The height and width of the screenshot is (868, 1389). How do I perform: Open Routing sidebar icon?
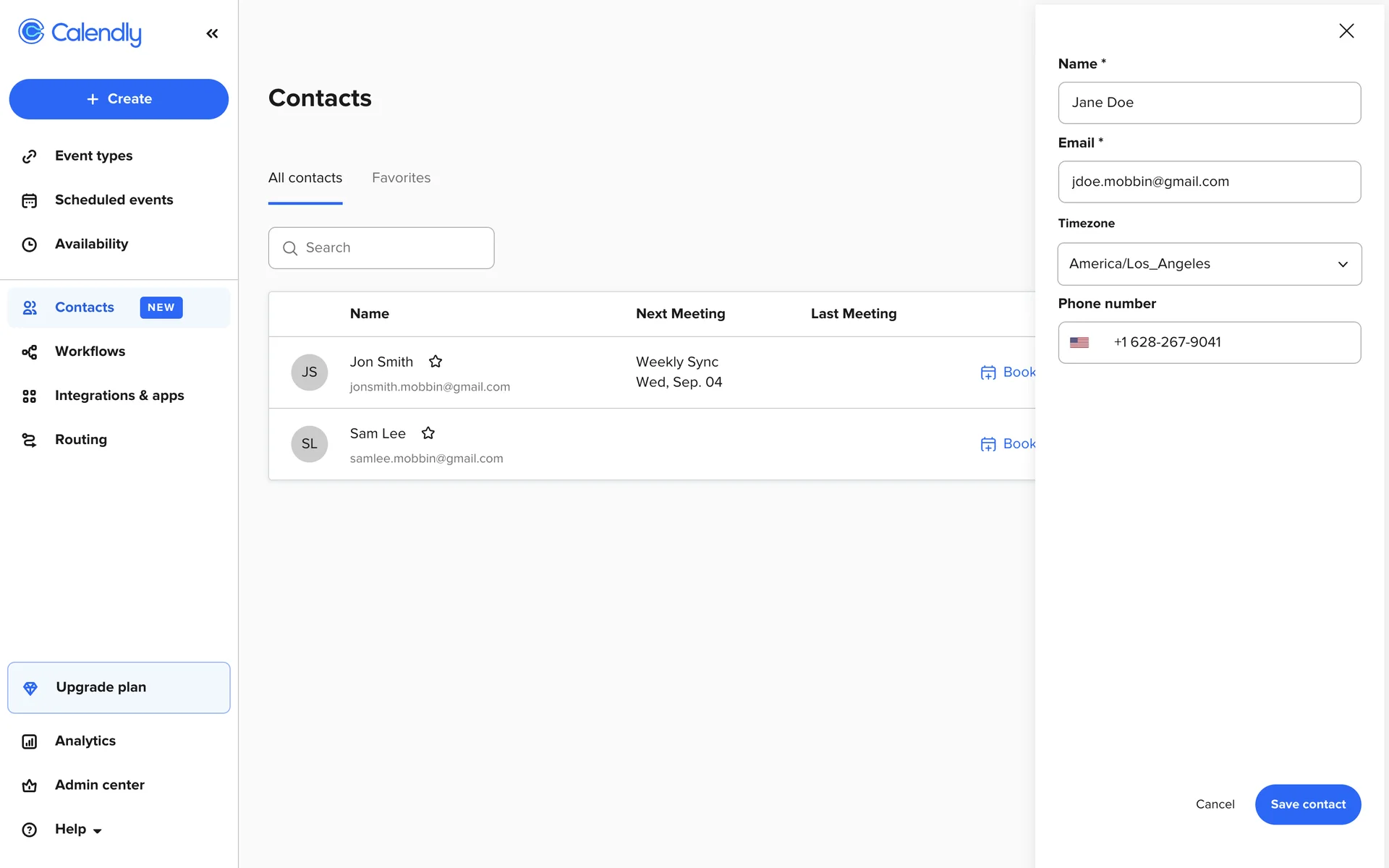coord(30,440)
